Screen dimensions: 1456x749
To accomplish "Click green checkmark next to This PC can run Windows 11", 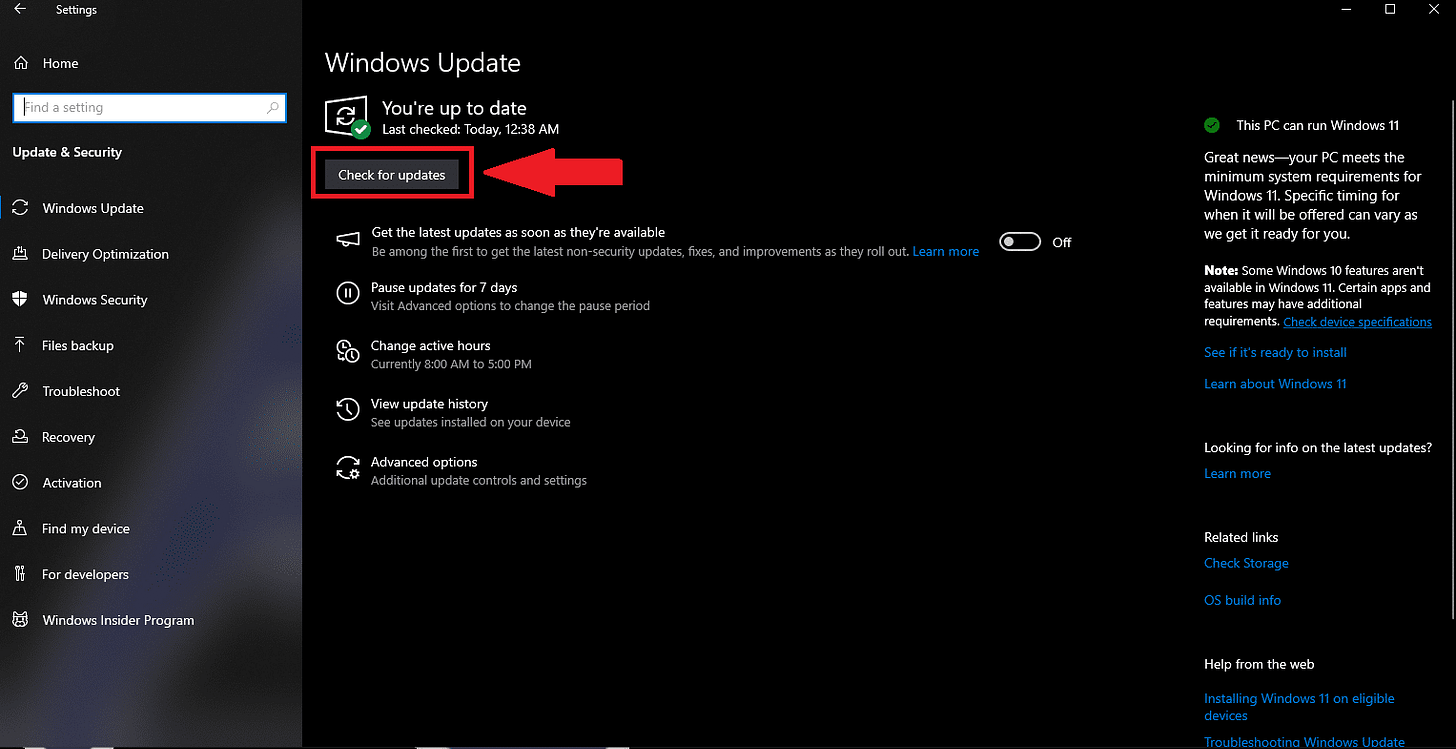I will pyautogui.click(x=1212, y=125).
